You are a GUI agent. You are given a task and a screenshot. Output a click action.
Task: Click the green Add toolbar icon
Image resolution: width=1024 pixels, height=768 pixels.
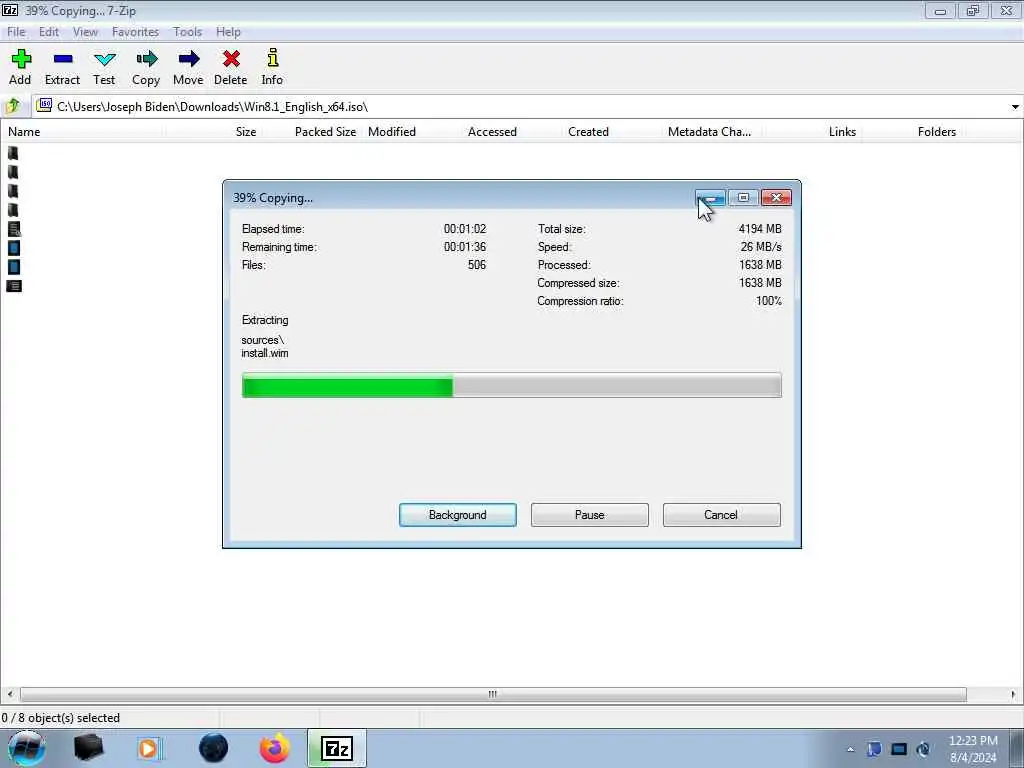point(21,59)
